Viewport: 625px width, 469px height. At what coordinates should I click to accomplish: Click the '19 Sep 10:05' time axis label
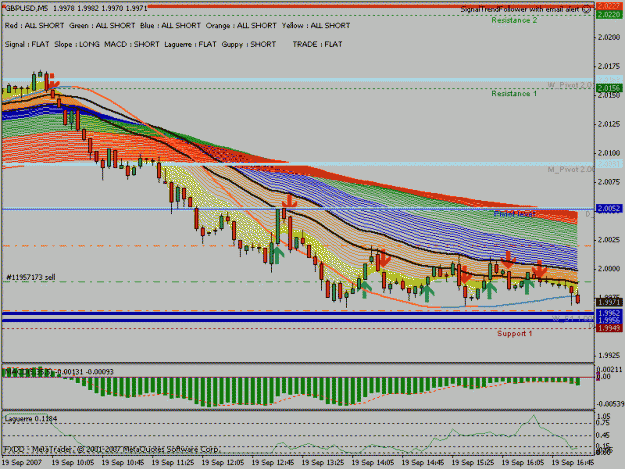pos(73,463)
